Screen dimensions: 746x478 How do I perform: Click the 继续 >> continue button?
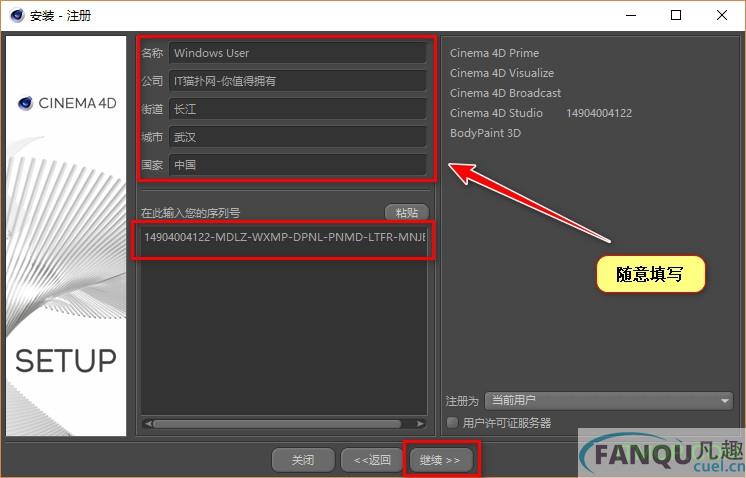click(x=440, y=460)
